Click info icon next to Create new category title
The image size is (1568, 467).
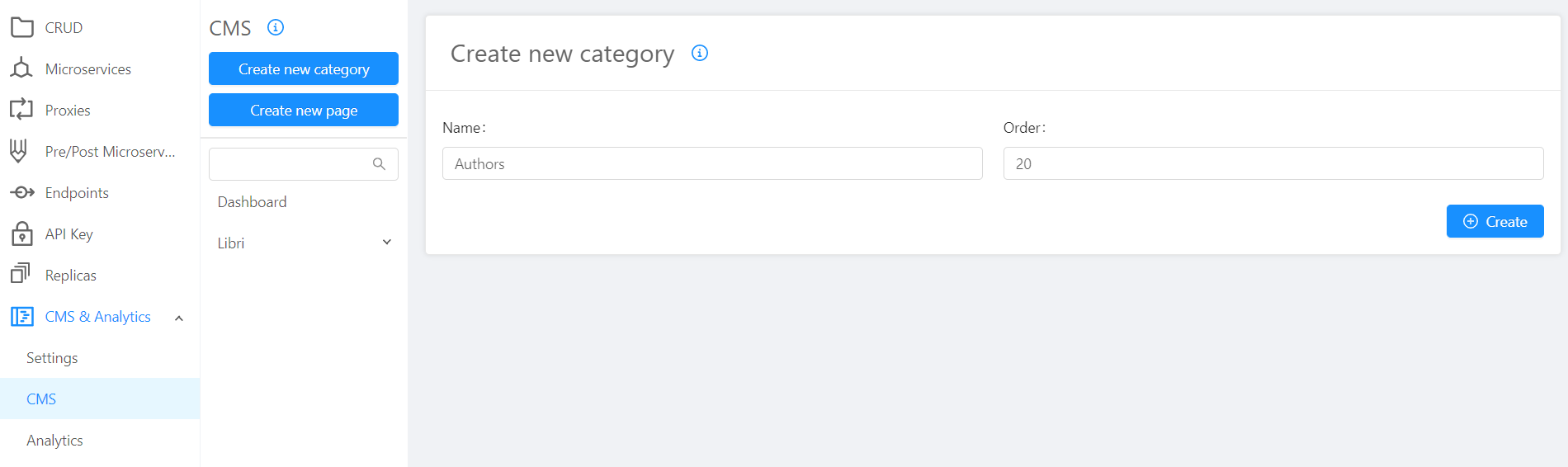[700, 53]
